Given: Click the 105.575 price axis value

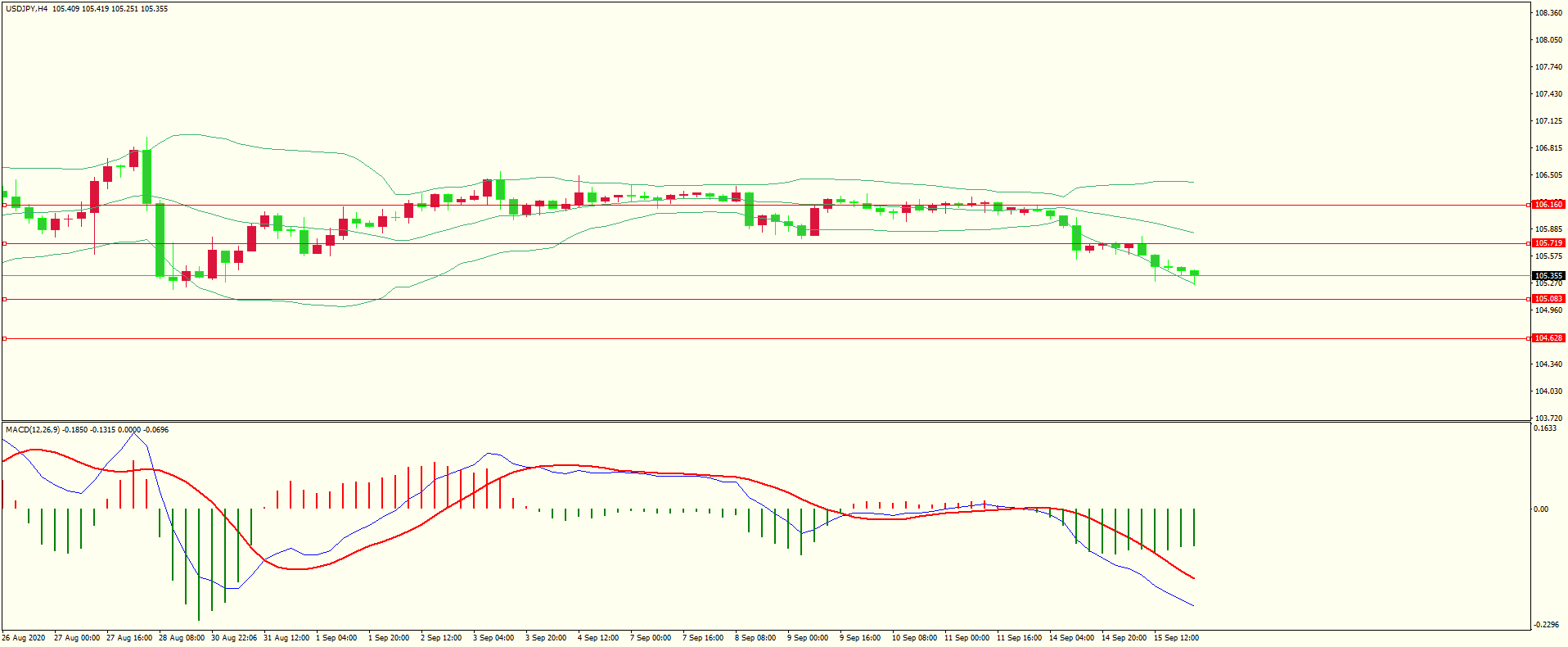Looking at the screenshot, I should click(1549, 256).
